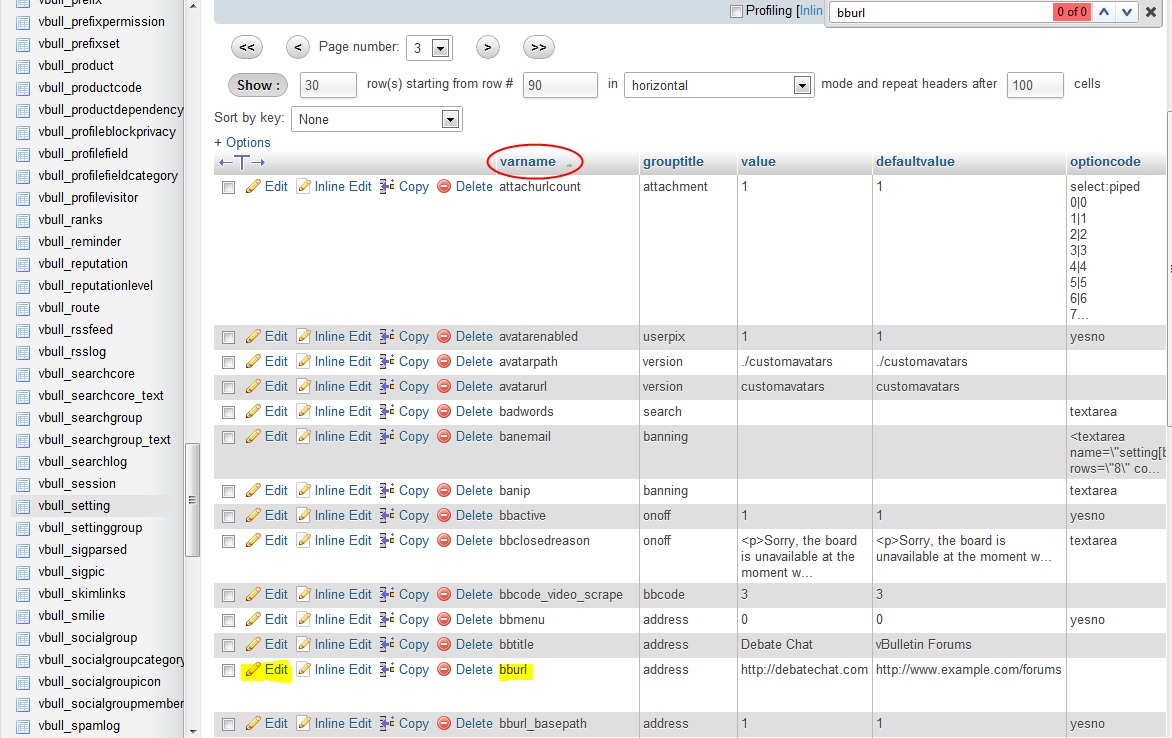
Task: Open vbull_profilefield table in sidebar
Action: [83, 154]
